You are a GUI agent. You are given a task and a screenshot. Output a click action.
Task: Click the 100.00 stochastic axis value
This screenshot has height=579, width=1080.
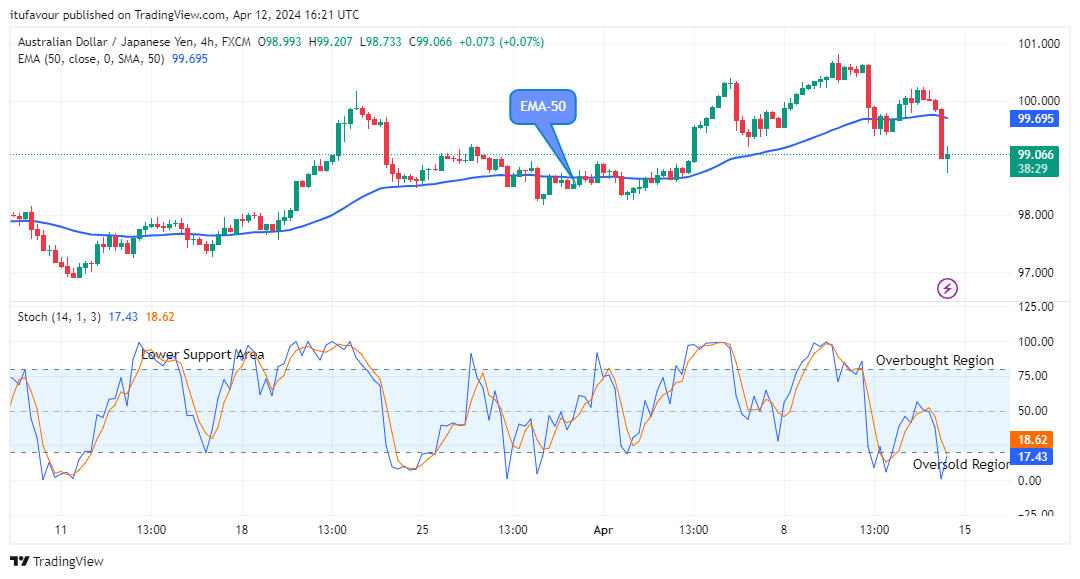pos(1036,341)
